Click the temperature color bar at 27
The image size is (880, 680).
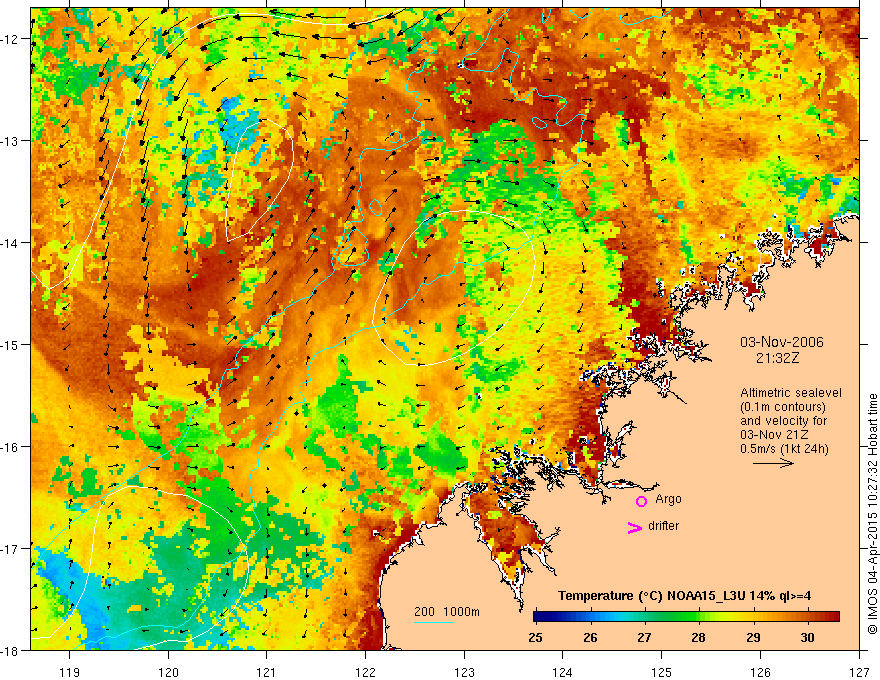[x=645, y=617]
